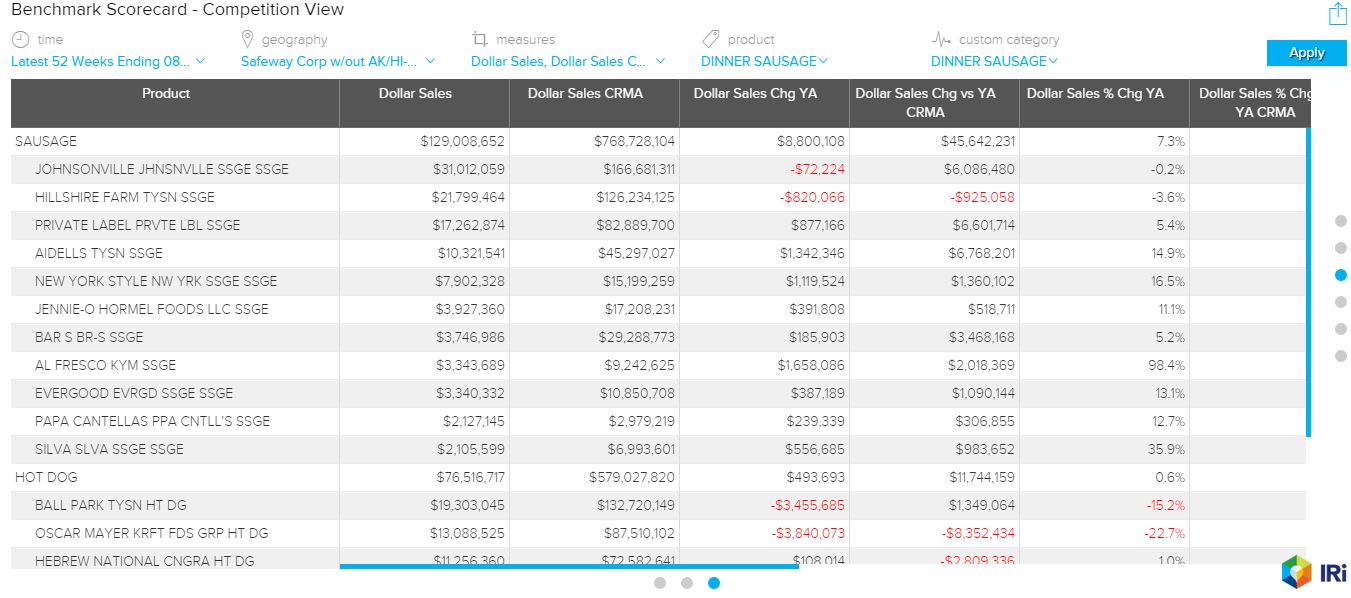The height and width of the screenshot is (598, 1351).
Task: Click the measures crop icon
Action: tap(480, 39)
